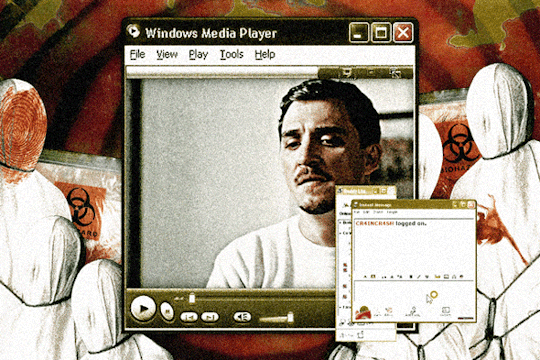
Task: Open the File menu
Action: point(137,54)
